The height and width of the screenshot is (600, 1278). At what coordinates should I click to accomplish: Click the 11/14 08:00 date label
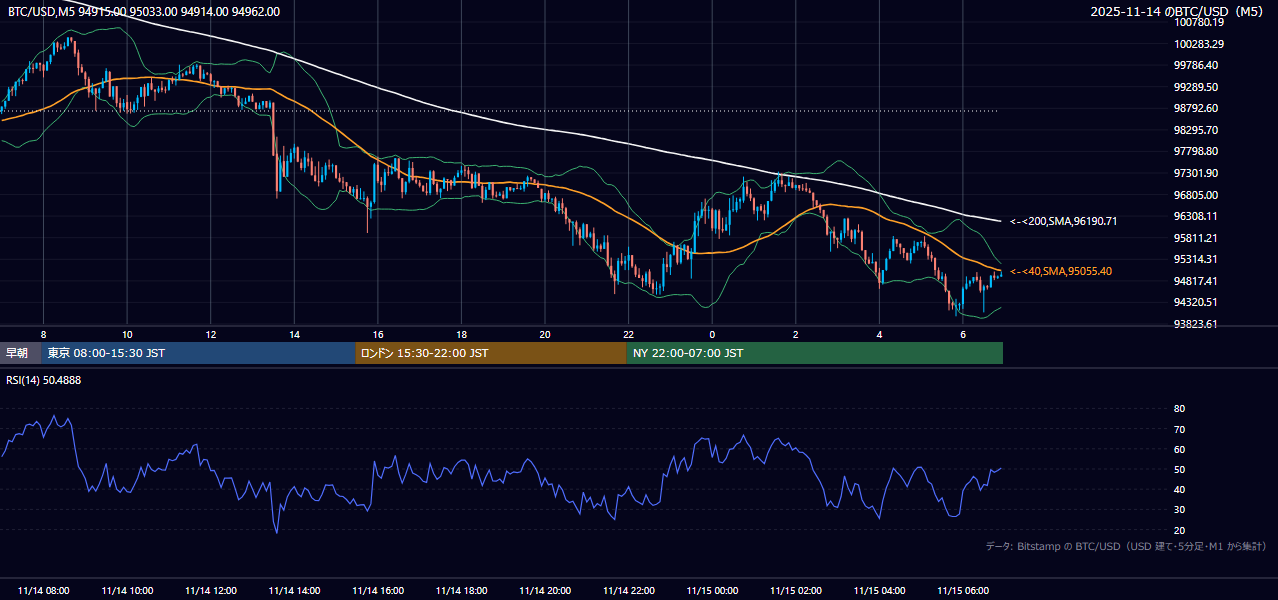pyautogui.click(x=44, y=591)
